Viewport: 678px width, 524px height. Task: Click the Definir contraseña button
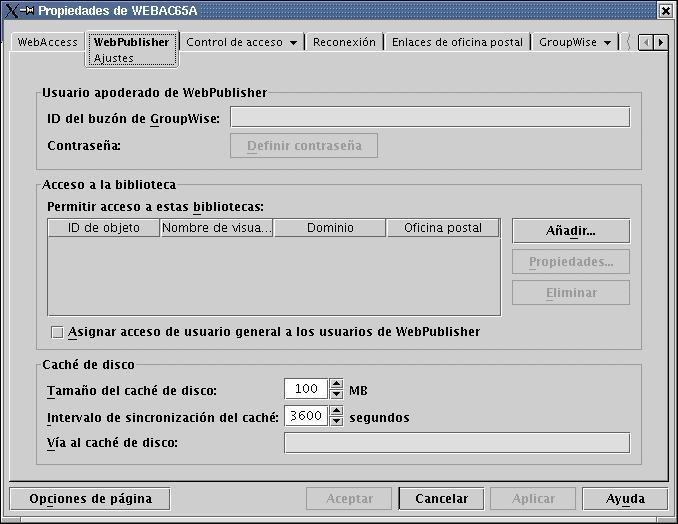[304, 146]
